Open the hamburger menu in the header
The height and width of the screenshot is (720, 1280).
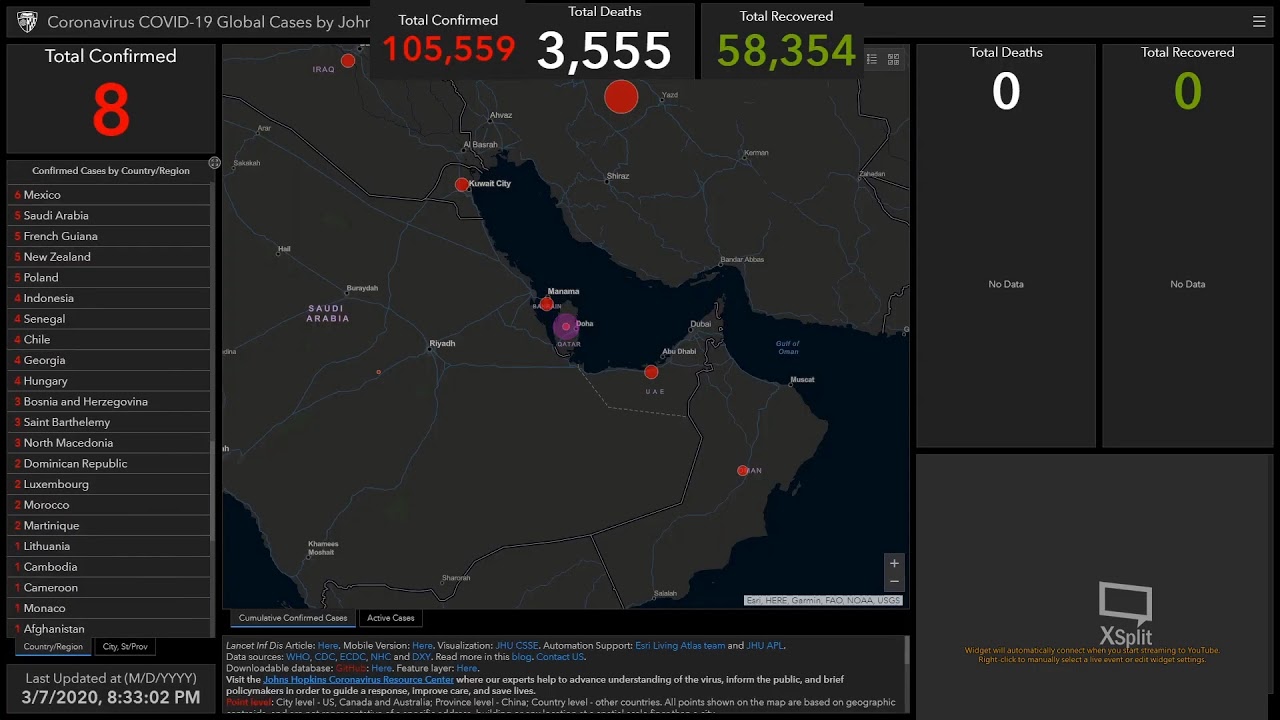[x=1259, y=21]
